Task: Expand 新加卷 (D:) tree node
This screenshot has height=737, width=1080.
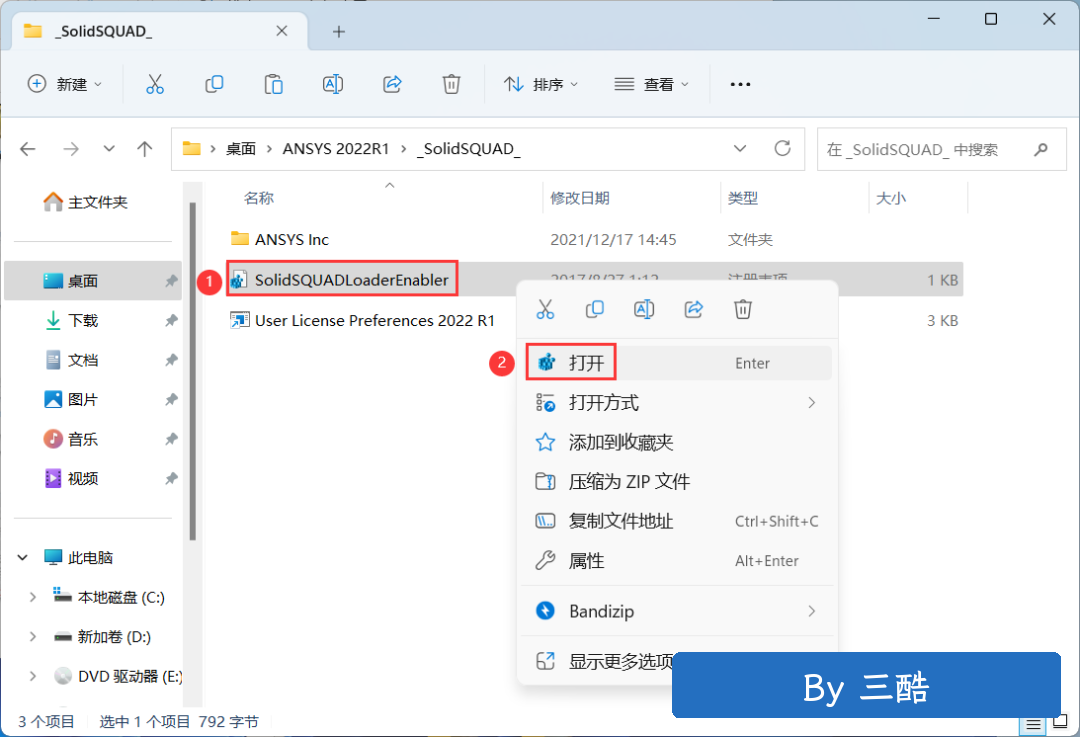Action: click(32, 636)
